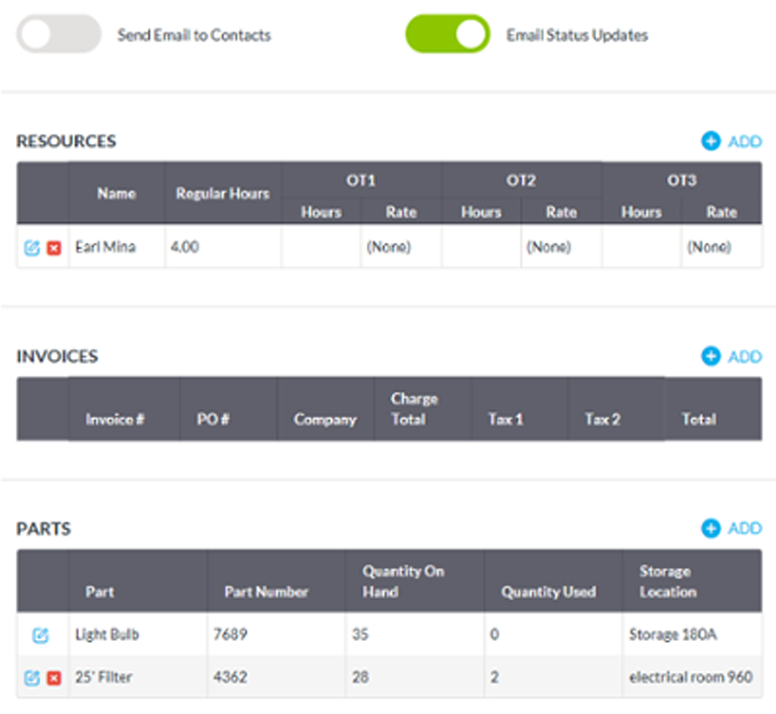Delete the Earl Mina resource row
Viewport: 776px width, 714px height.
point(54,248)
